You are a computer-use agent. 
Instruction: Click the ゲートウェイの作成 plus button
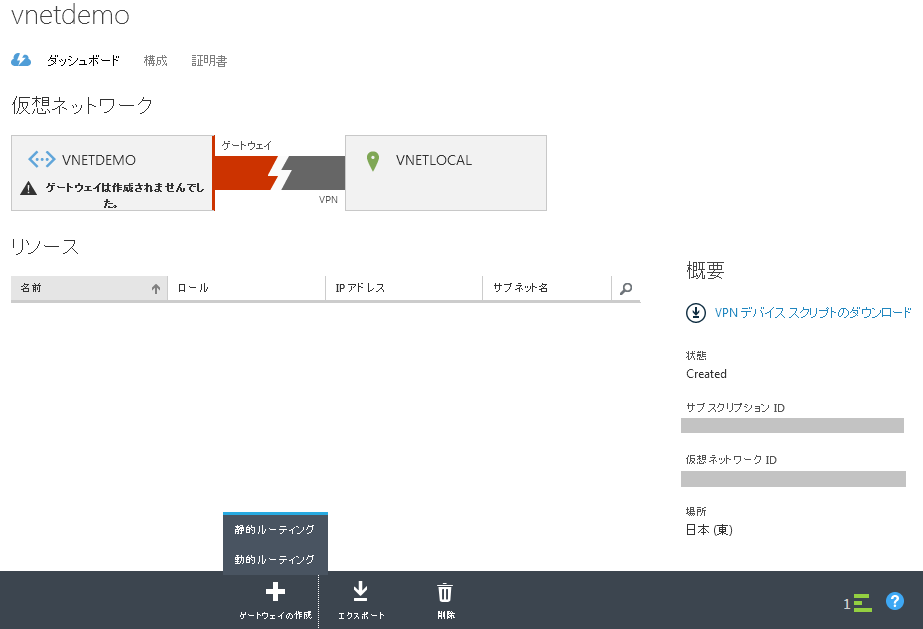(x=275, y=600)
